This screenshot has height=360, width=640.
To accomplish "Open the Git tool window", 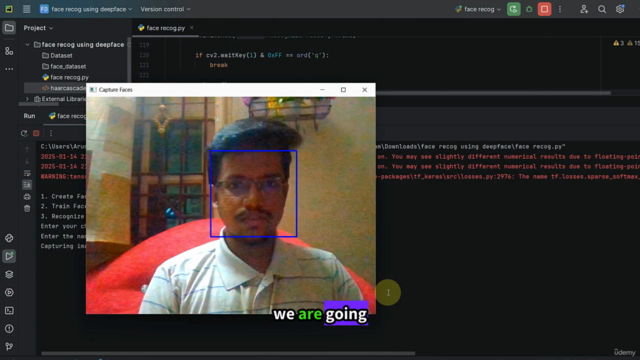I will pos(9,347).
